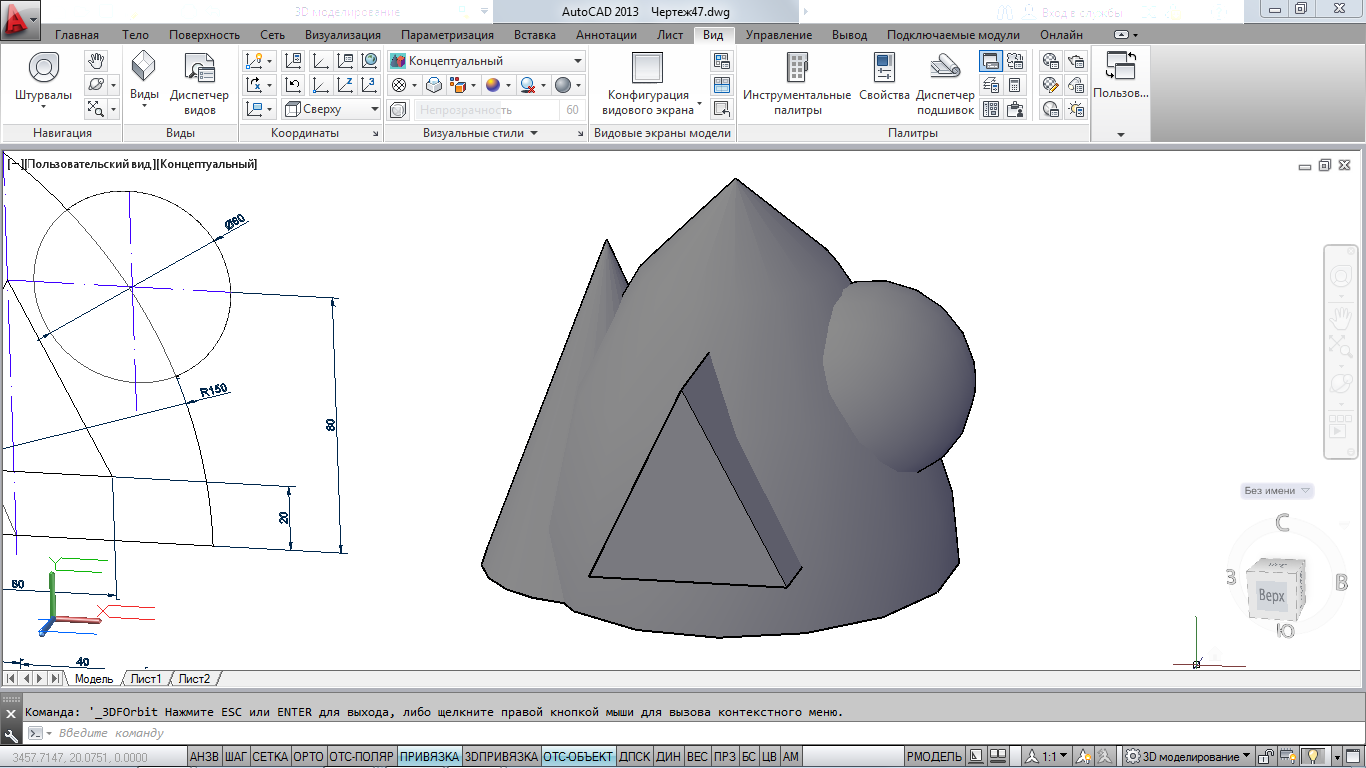Open the Концептуальный visual style dropdown
The height and width of the screenshot is (768, 1366).
[x=486, y=61]
